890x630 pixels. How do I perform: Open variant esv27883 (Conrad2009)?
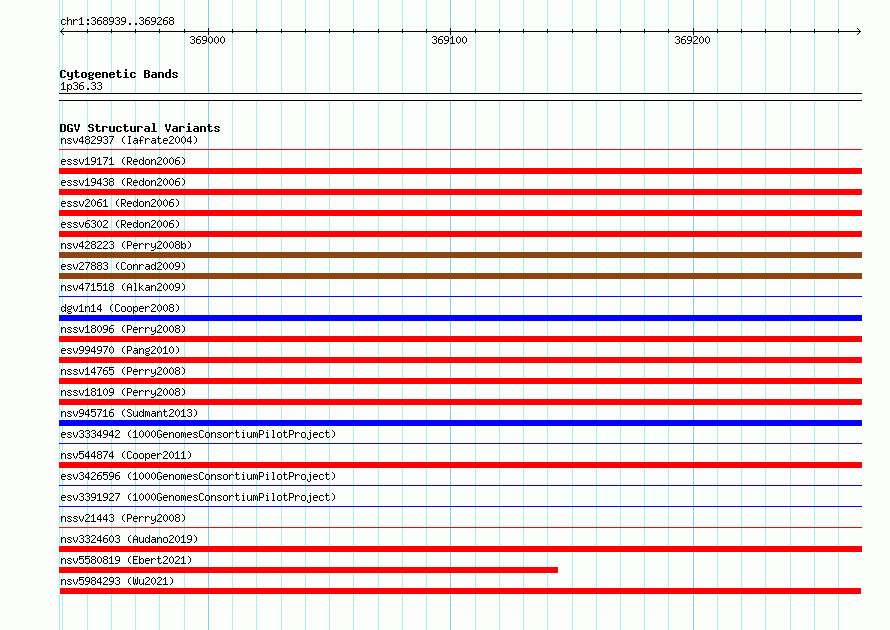coord(123,266)
